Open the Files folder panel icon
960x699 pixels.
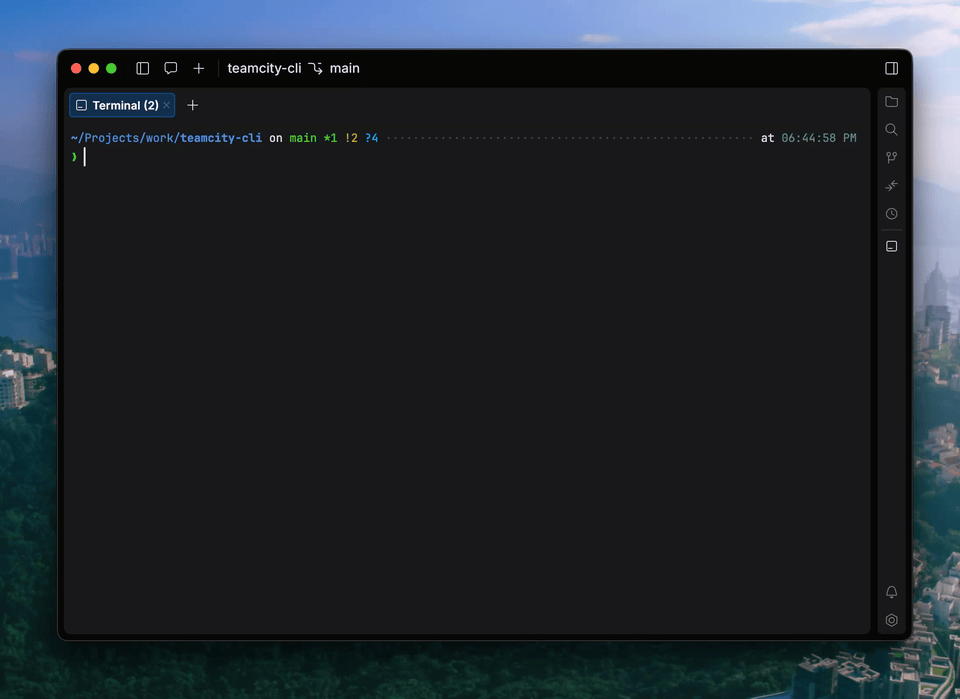click(891, 102)
